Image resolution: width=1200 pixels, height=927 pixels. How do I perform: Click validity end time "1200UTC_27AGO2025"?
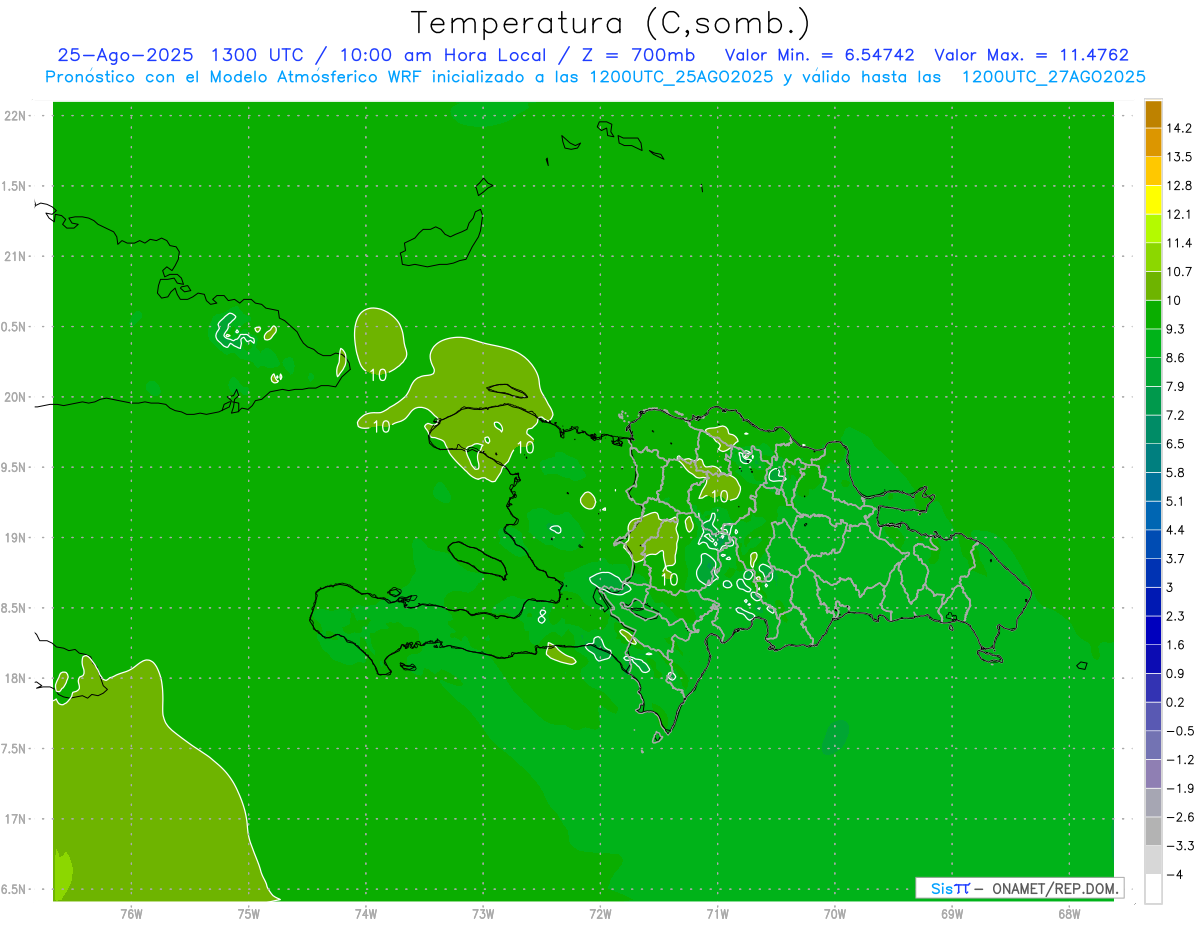pyautogui.click(x=1053, y=77)
